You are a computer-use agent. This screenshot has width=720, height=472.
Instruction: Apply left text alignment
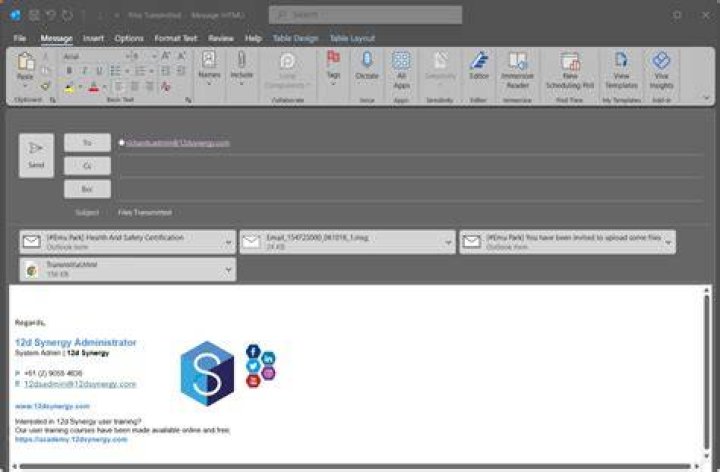point(119,86)
